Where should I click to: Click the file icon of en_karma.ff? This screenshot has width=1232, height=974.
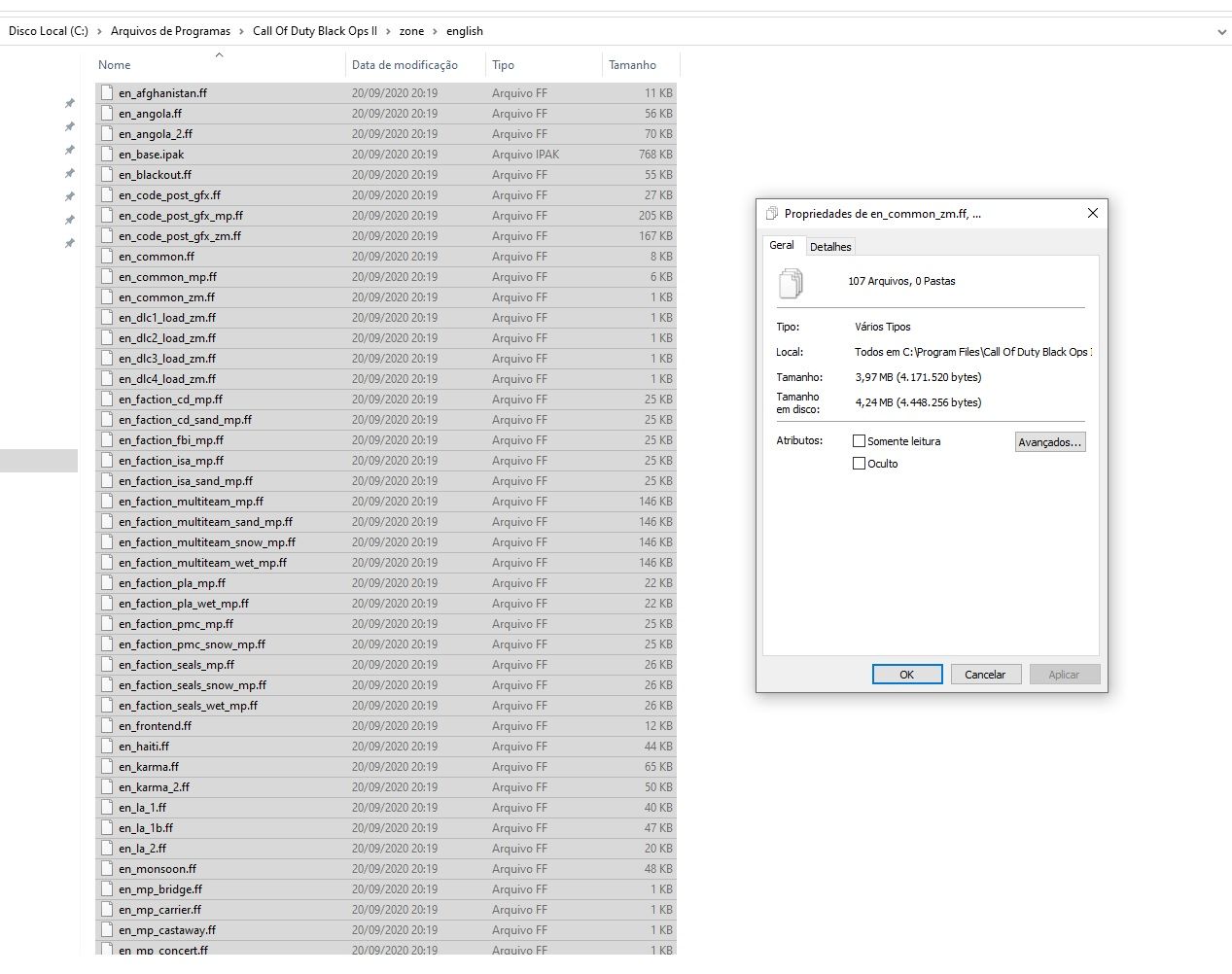[107, 767]
